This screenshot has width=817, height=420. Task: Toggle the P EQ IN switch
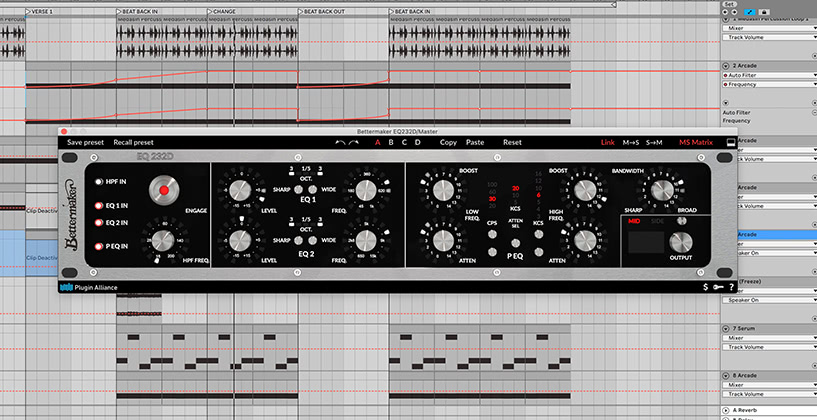pyautogui.click(x=98, y=246)
